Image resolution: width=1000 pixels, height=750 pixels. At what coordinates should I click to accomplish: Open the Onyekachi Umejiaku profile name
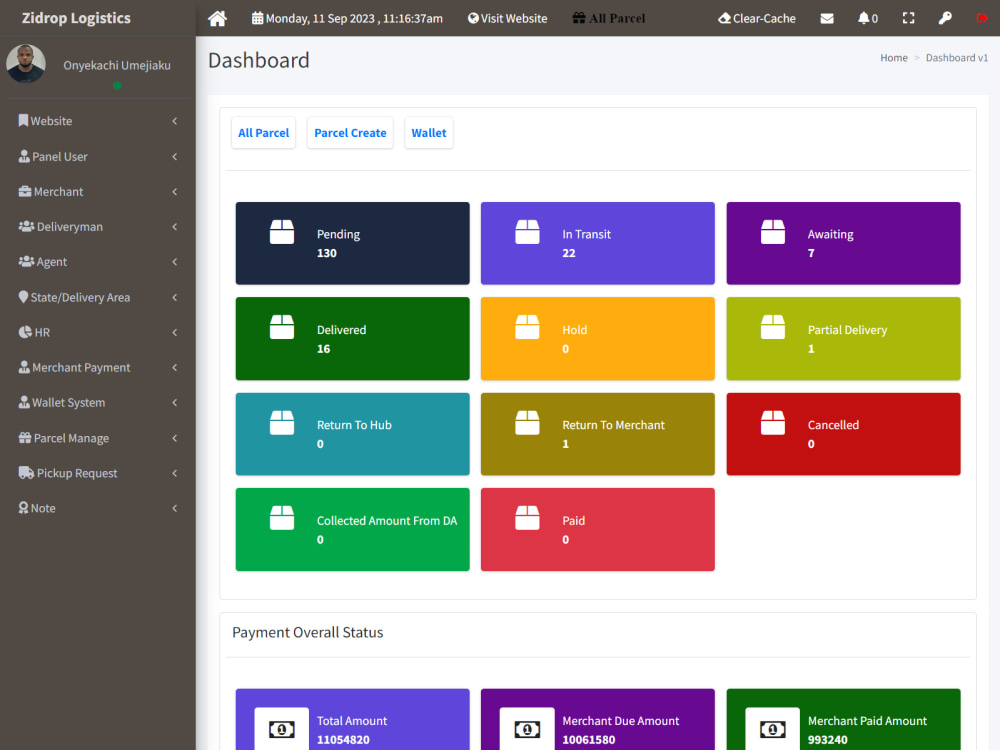point(117,65)
